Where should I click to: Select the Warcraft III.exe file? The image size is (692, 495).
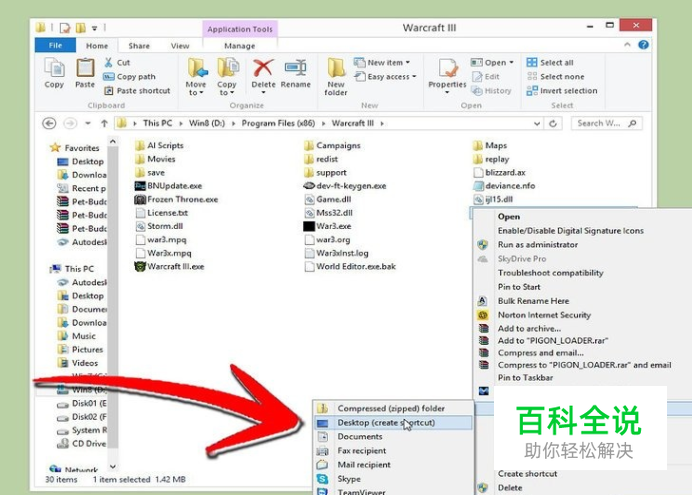tap(169, 266)
